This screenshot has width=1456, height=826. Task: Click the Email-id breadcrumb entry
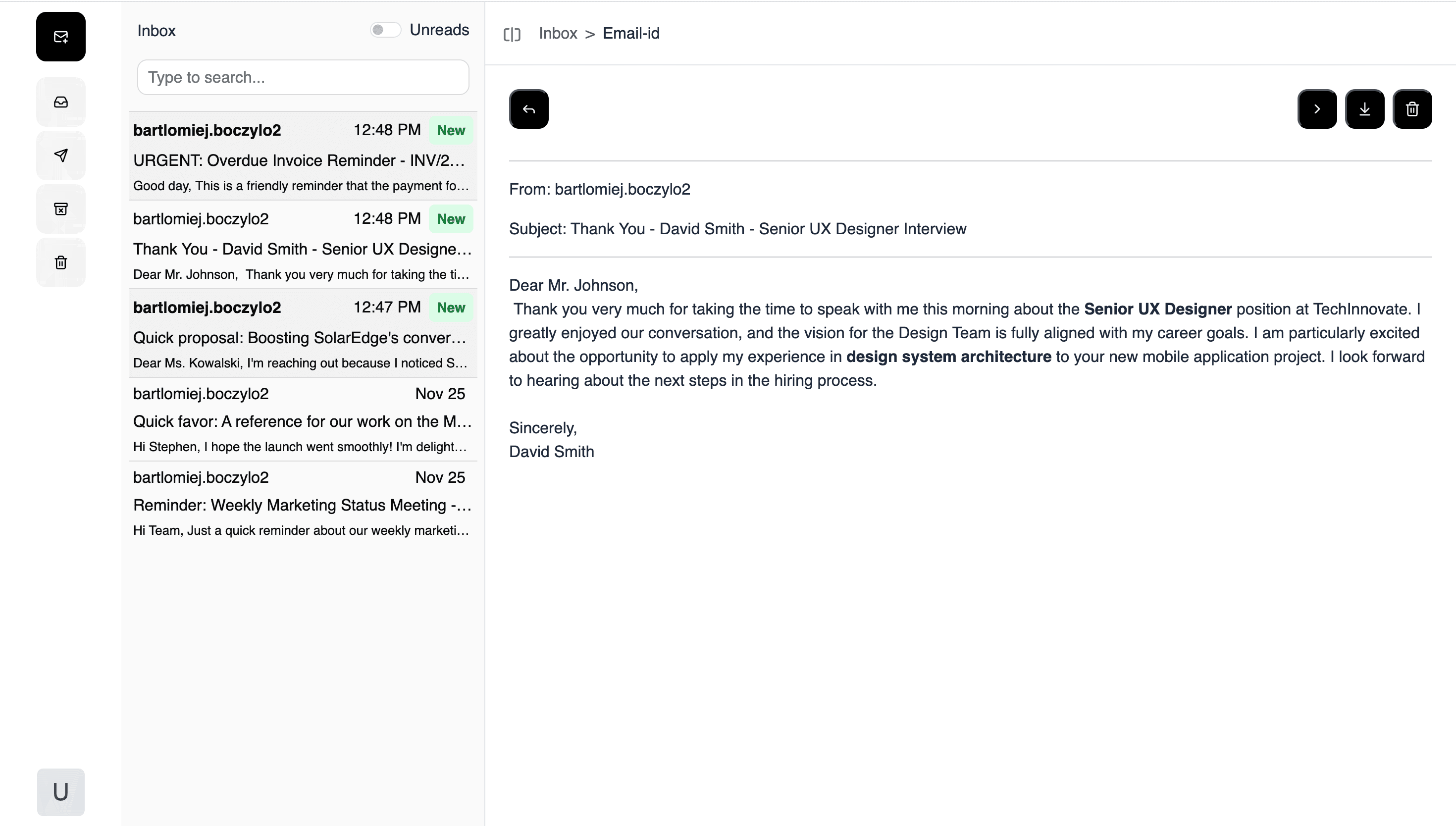(631, 34)
